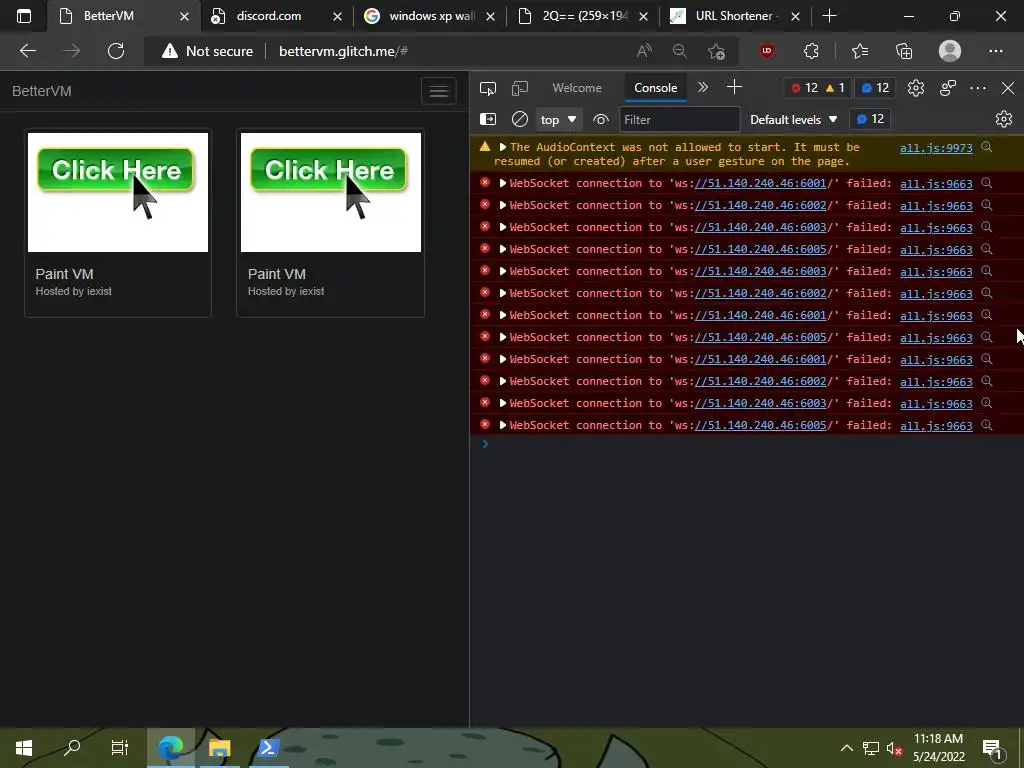Close the DevTools panel
Screen dimensions: 1024x768
tap(1008, 88)
